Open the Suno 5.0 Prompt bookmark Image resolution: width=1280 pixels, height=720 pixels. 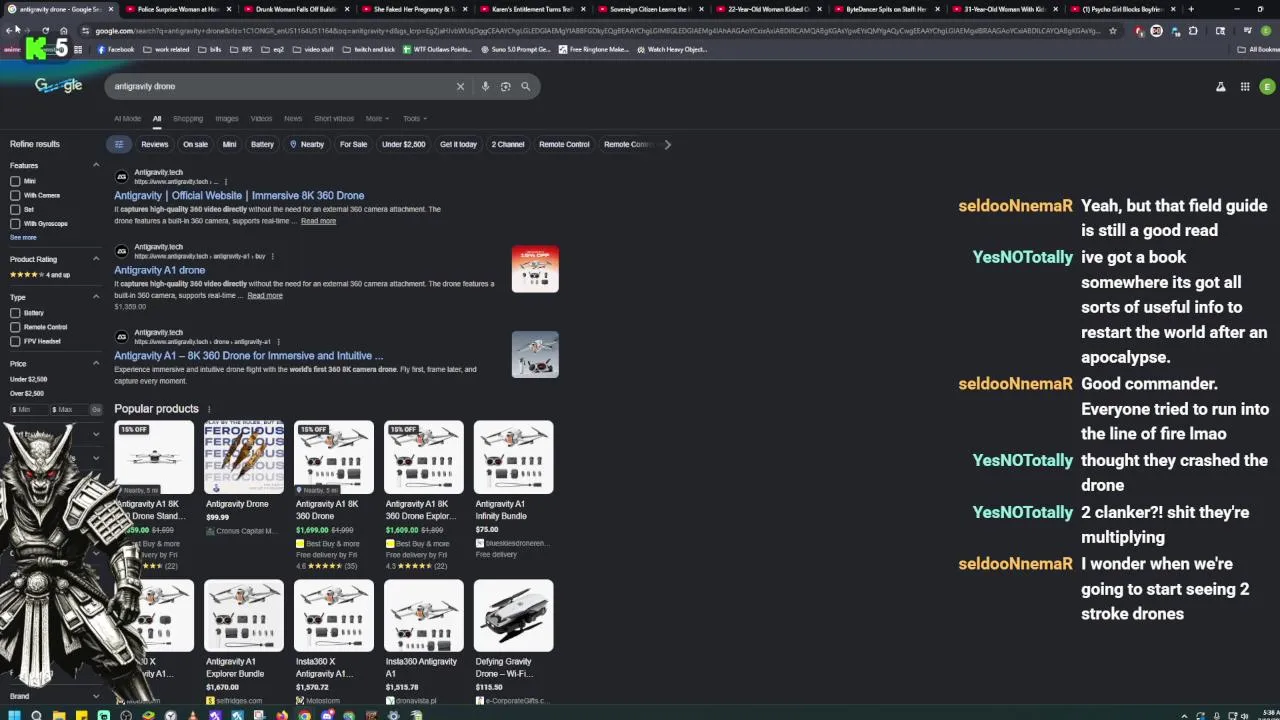click(516, 49)
